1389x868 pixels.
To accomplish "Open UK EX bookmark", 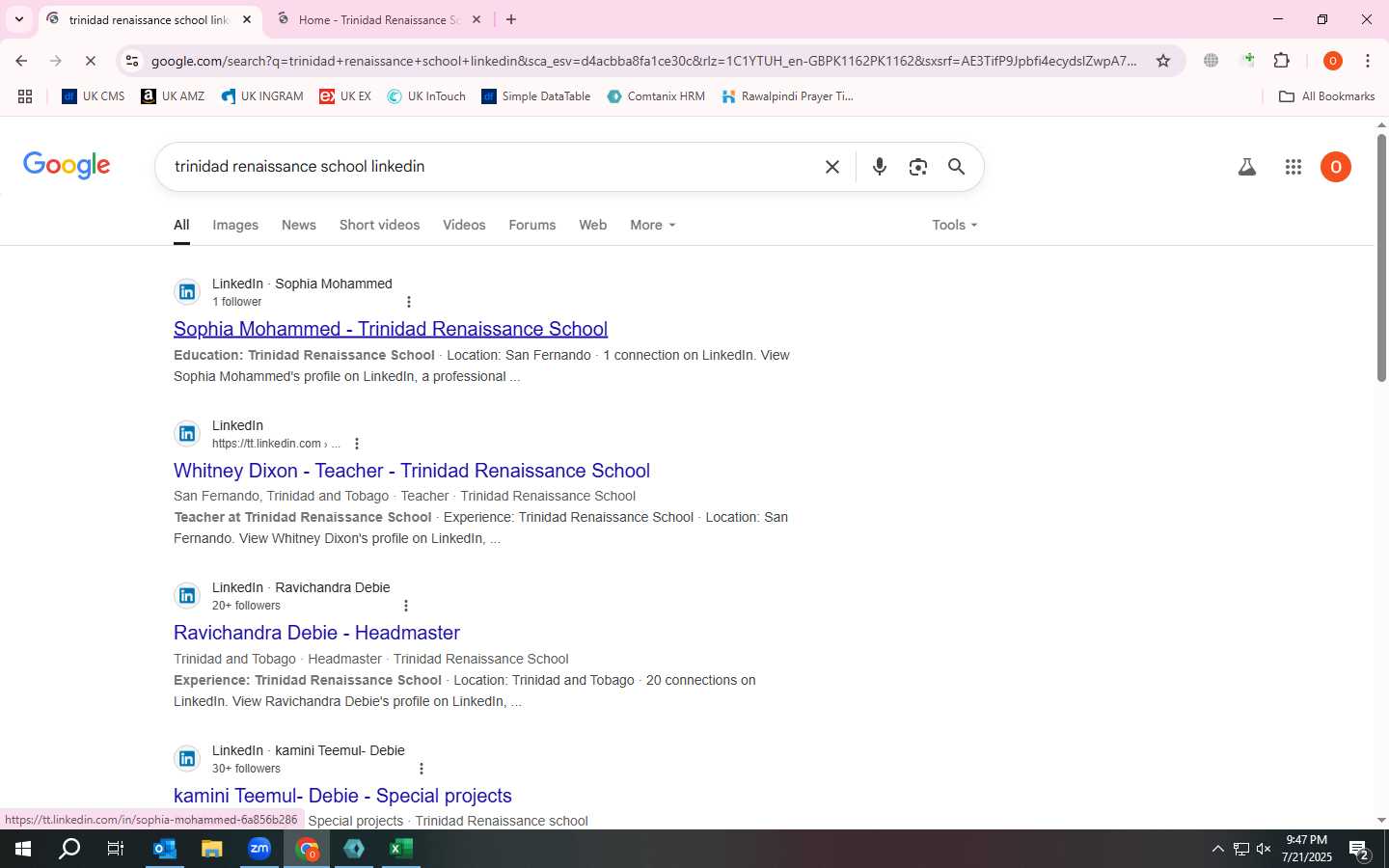I will coord(345,96).
